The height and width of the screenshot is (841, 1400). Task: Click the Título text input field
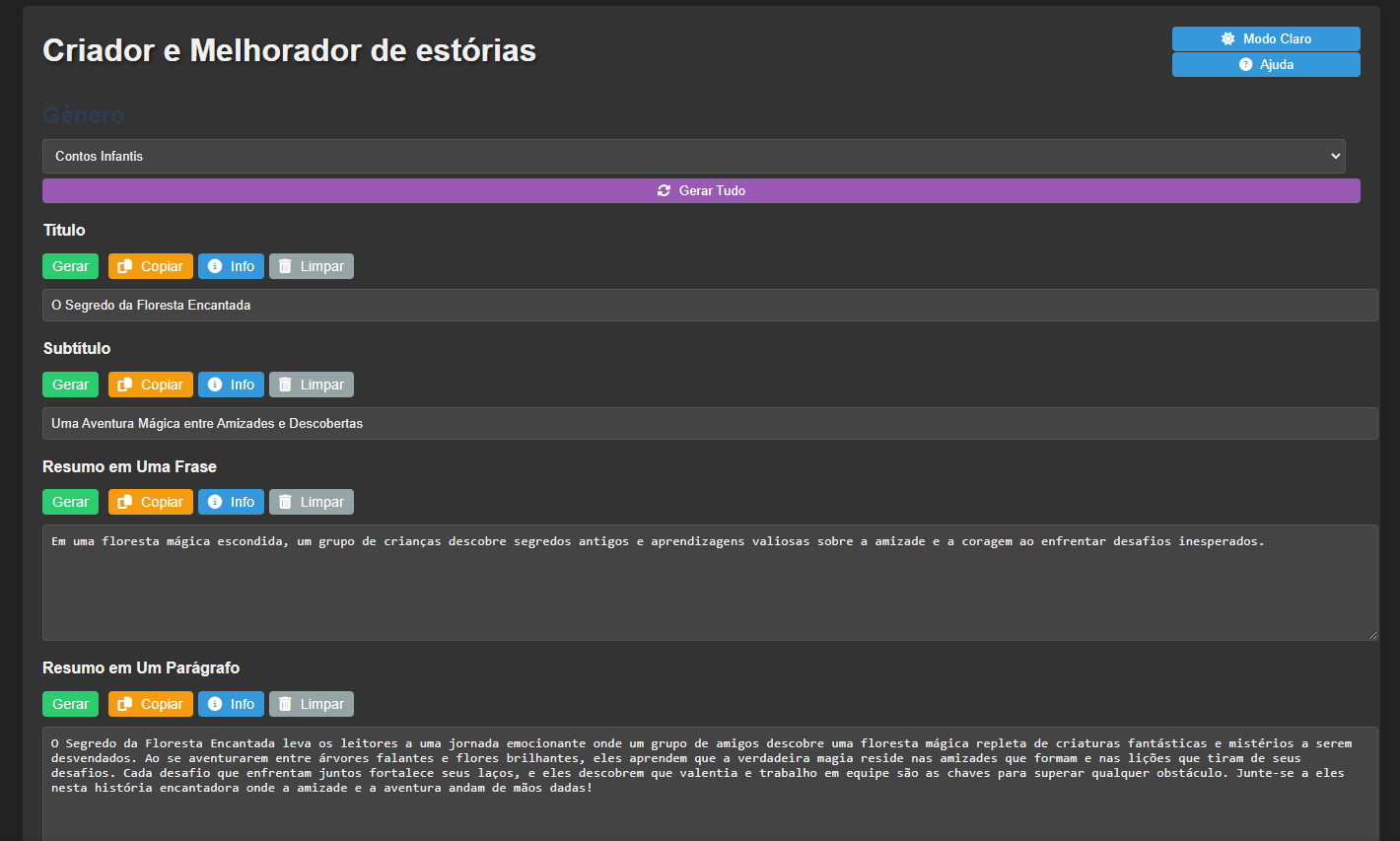click(709, 305)
